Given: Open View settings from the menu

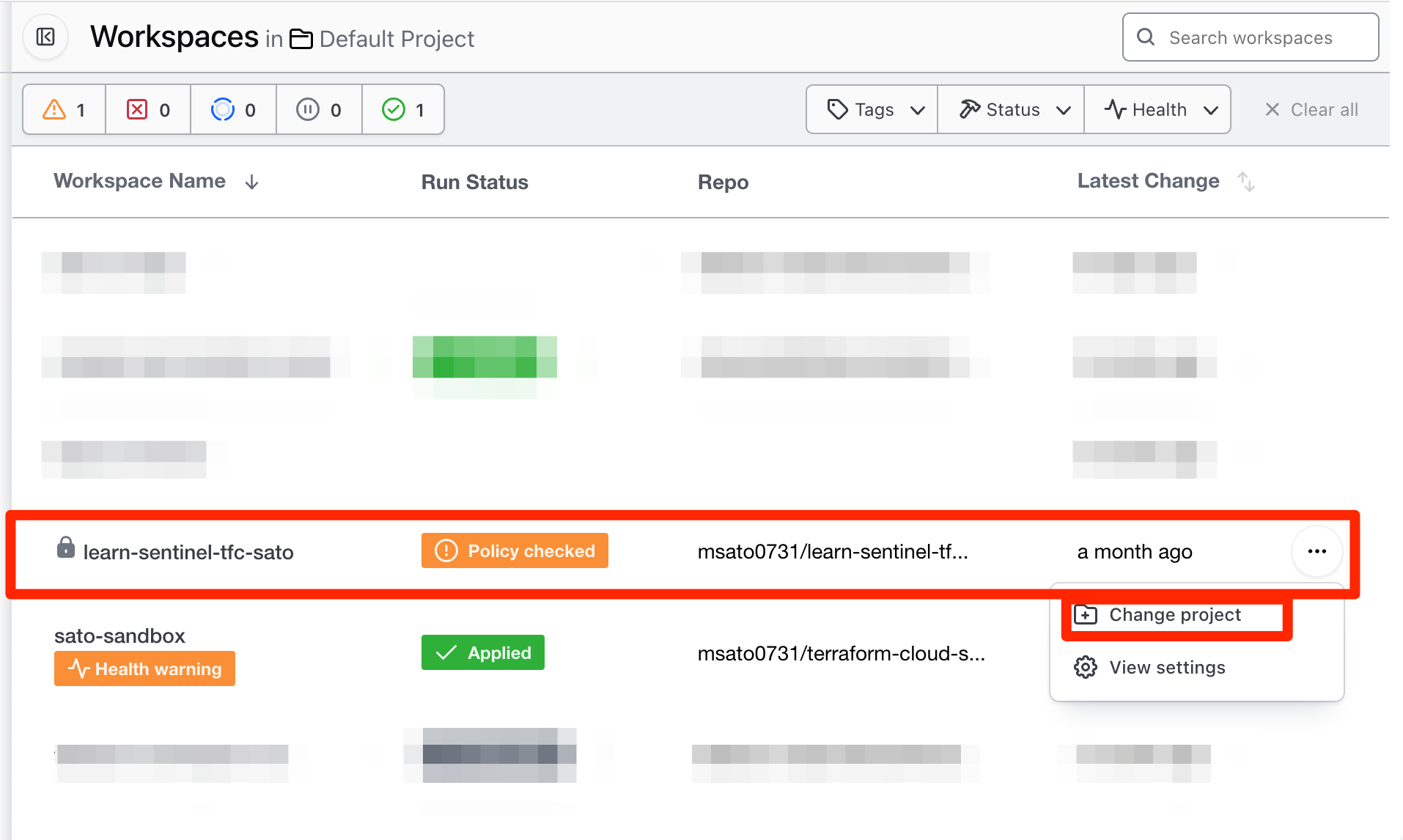Looking at the screenshot, I should tap(1166, 667).
